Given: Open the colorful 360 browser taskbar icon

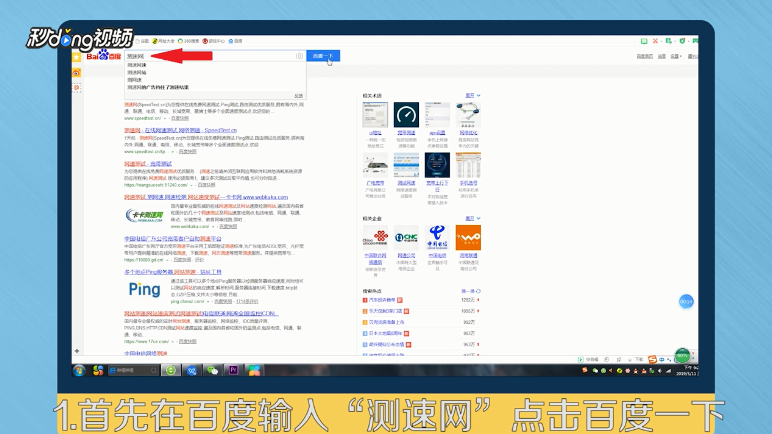Looking at the screenshot, I should [98, 370].
